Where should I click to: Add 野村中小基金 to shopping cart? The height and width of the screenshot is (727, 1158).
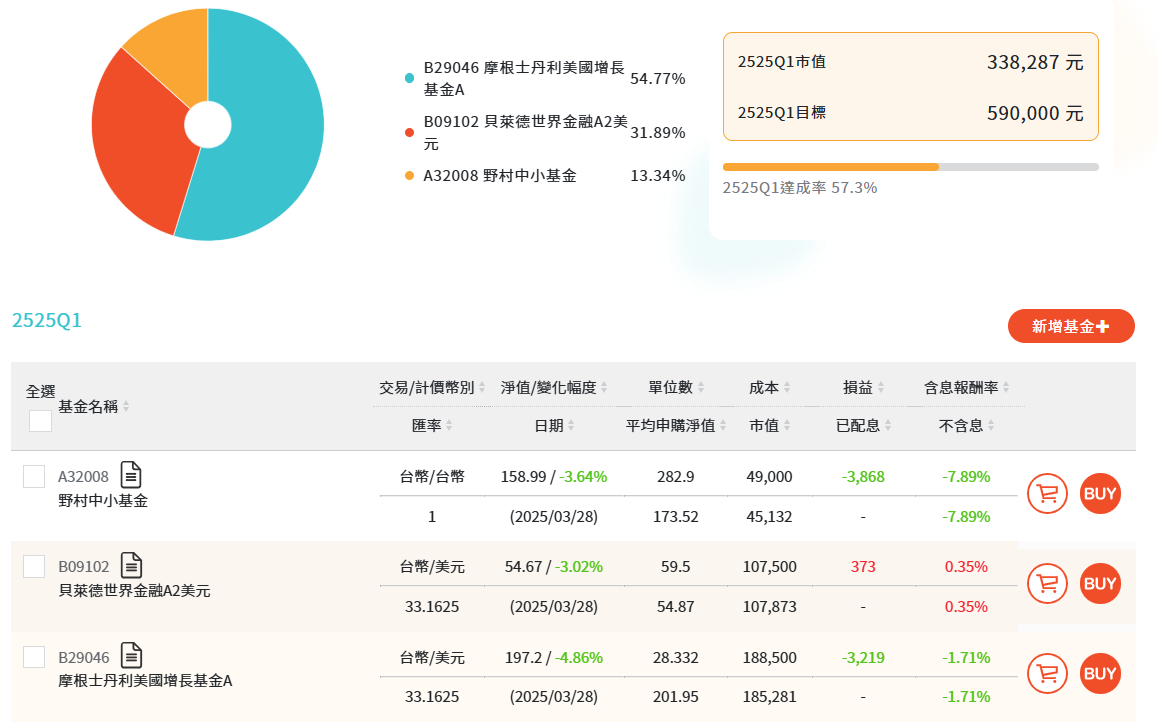pos(1048,493)
